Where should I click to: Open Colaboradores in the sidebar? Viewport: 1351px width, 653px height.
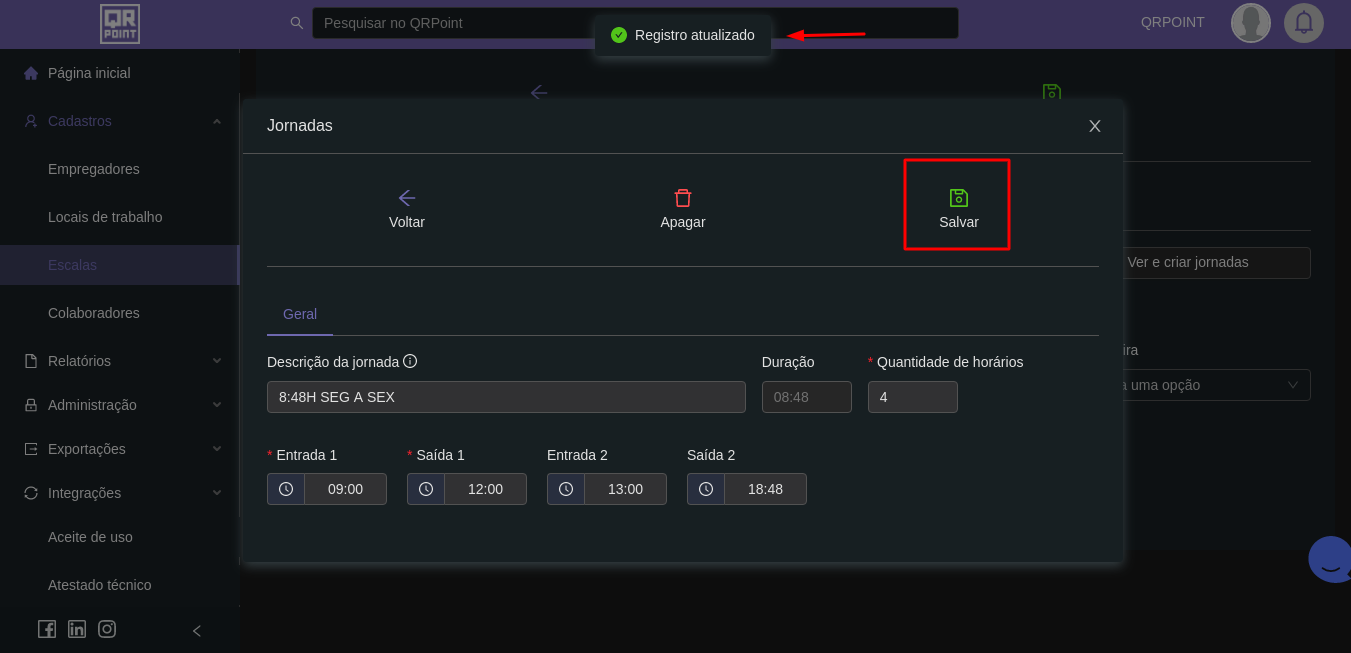[94, 313]
